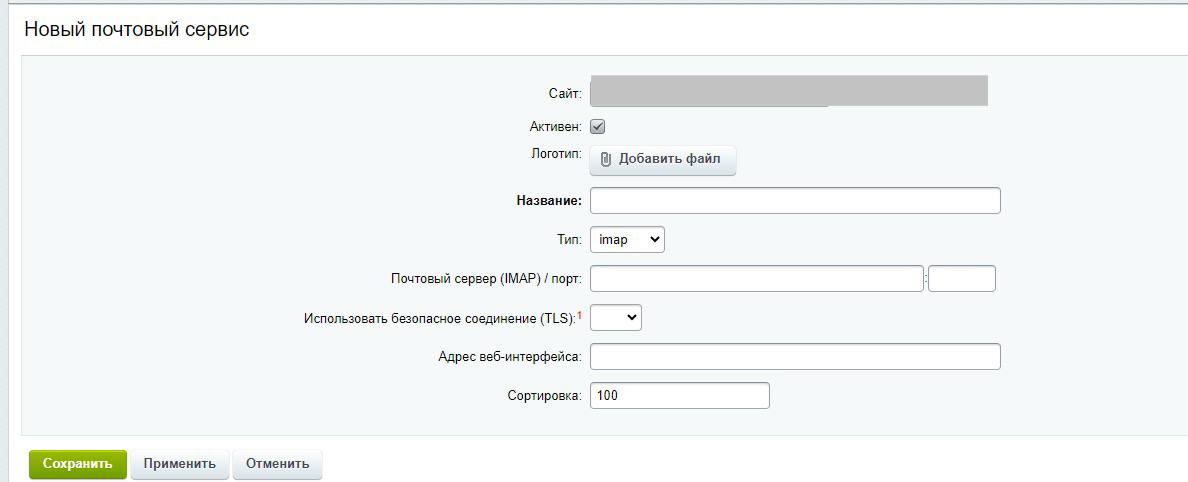Click the greyed-out Сайт field

[788, 90]
